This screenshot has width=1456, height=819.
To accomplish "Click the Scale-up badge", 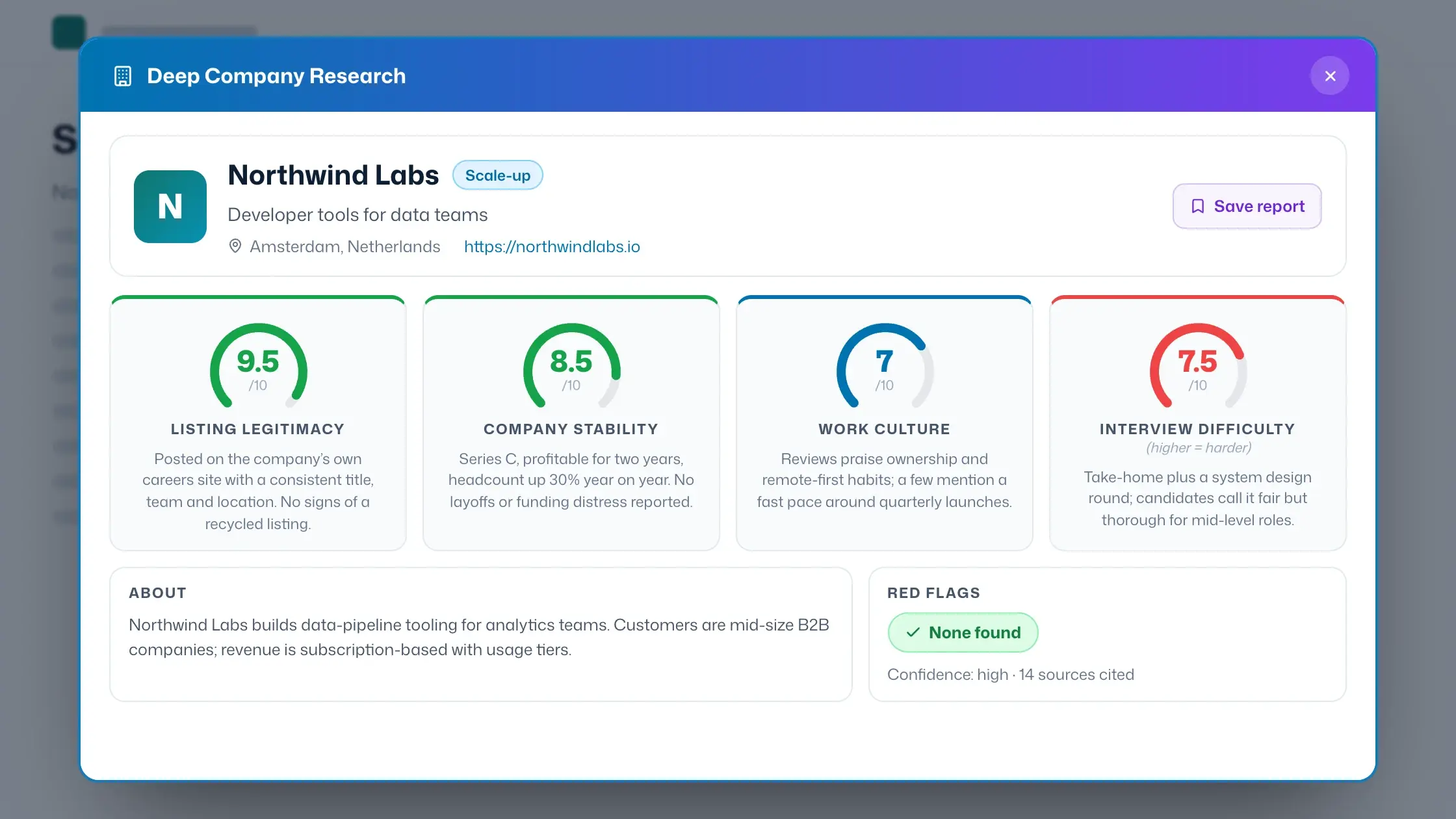I will pyautogui.click(x=498, y=175).
